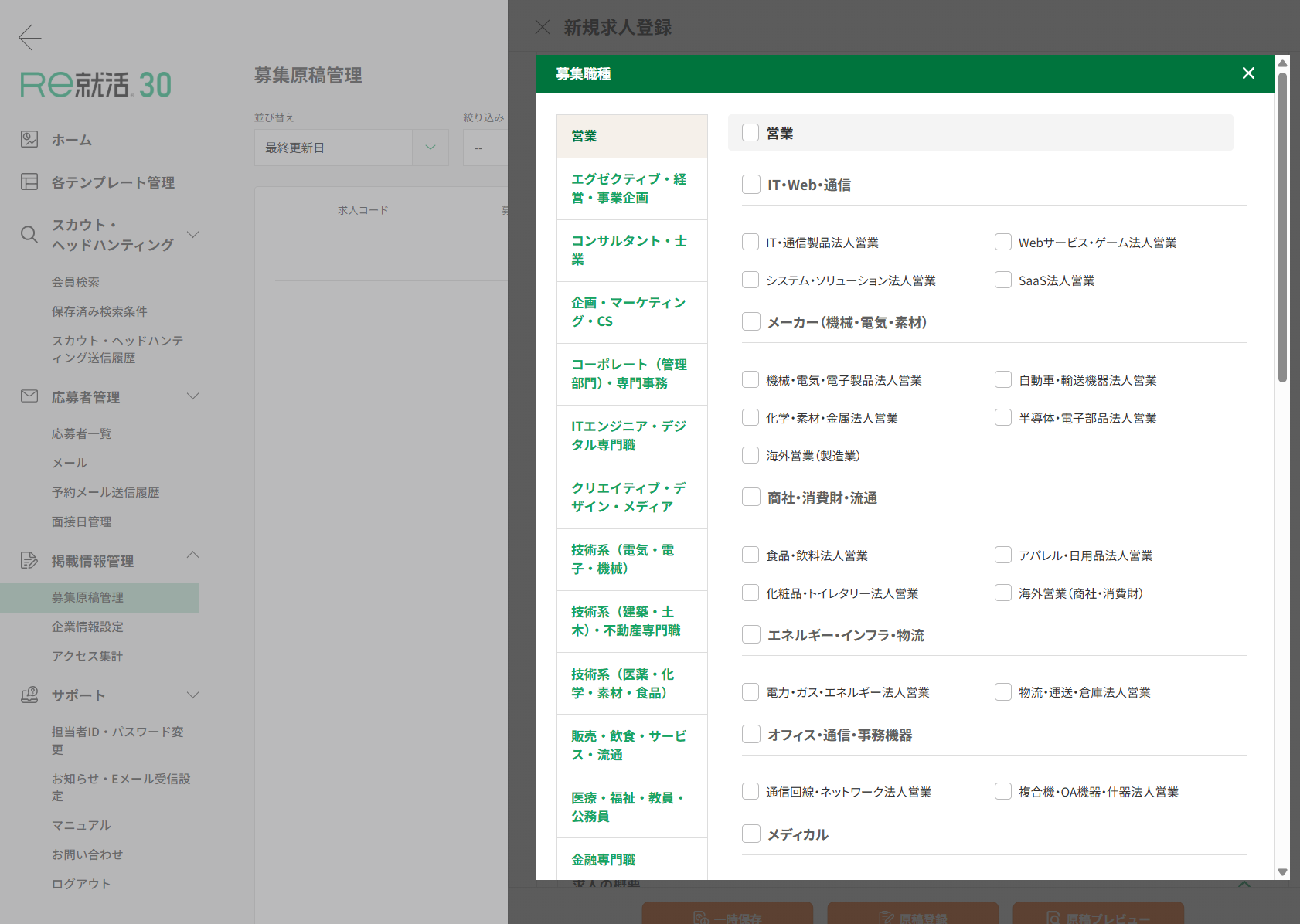Click the home icon in sidebar
The height and width of the screenshot is (924, 1300).
[x=29, y=139]
